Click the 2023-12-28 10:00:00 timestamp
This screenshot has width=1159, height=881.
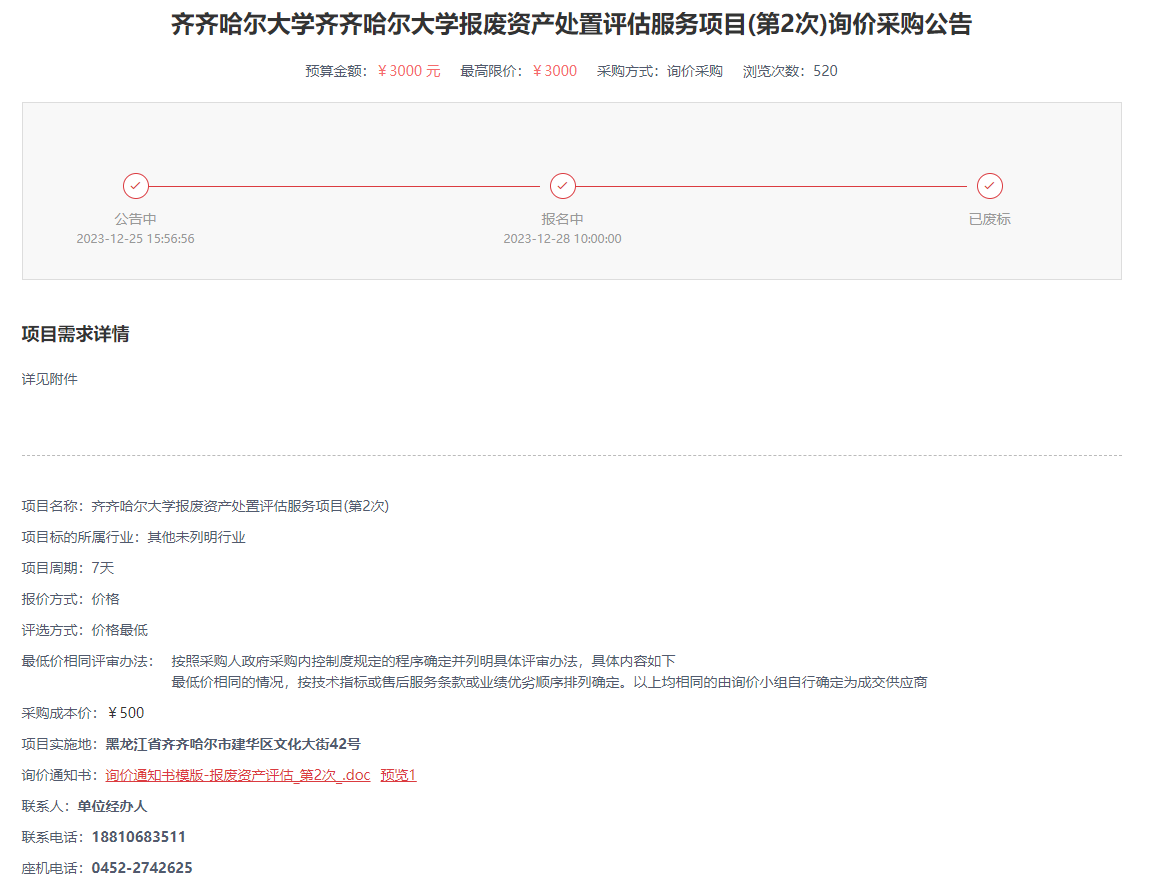(562, 239)
